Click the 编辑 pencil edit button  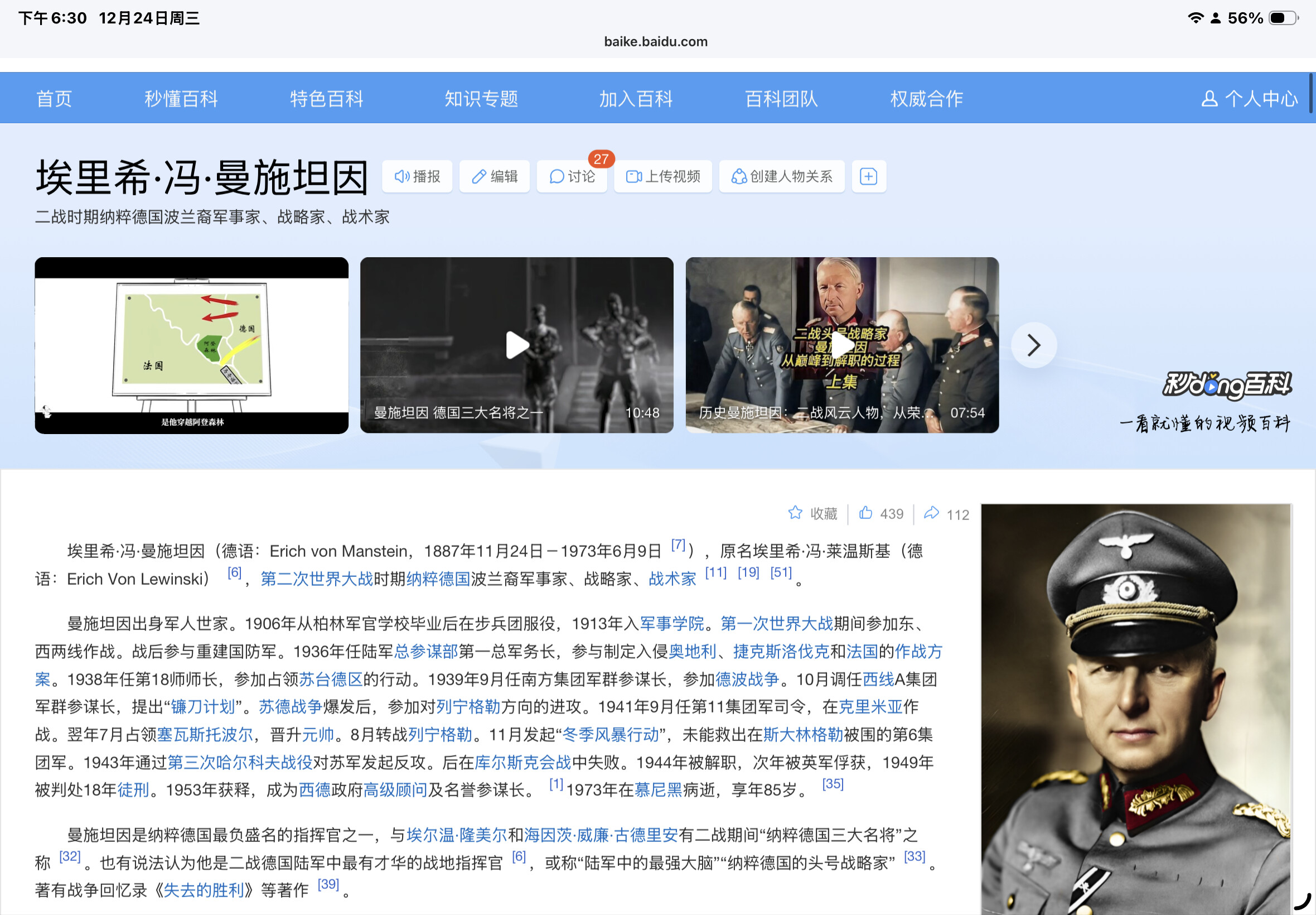495,176
